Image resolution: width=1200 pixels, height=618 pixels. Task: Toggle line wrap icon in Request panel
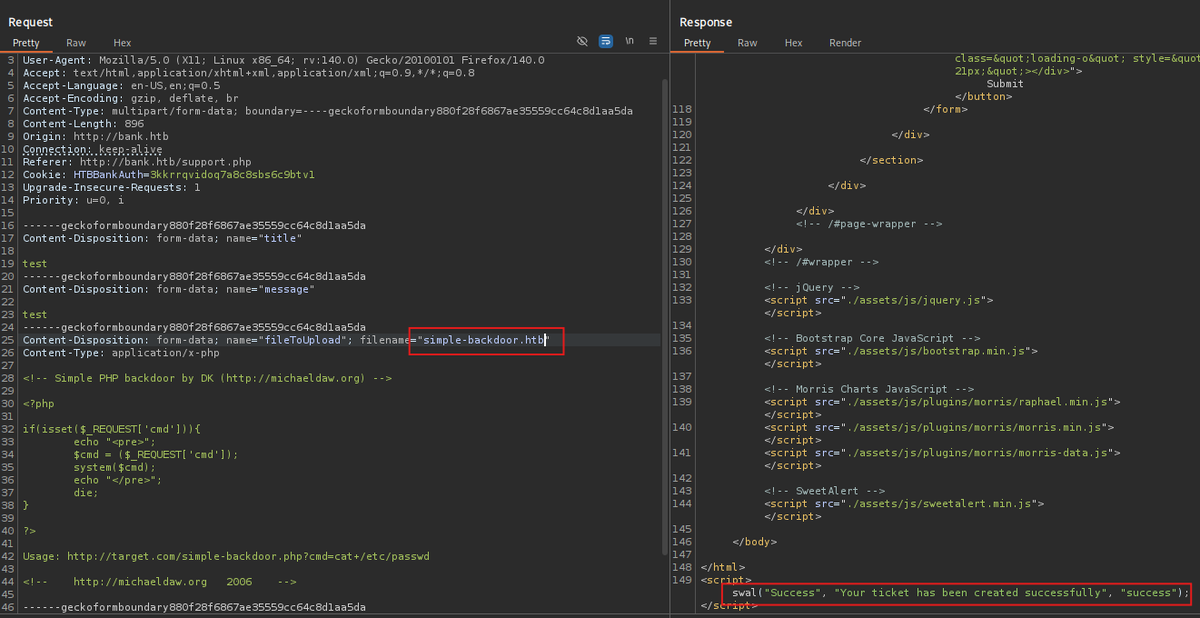(606, 41)
